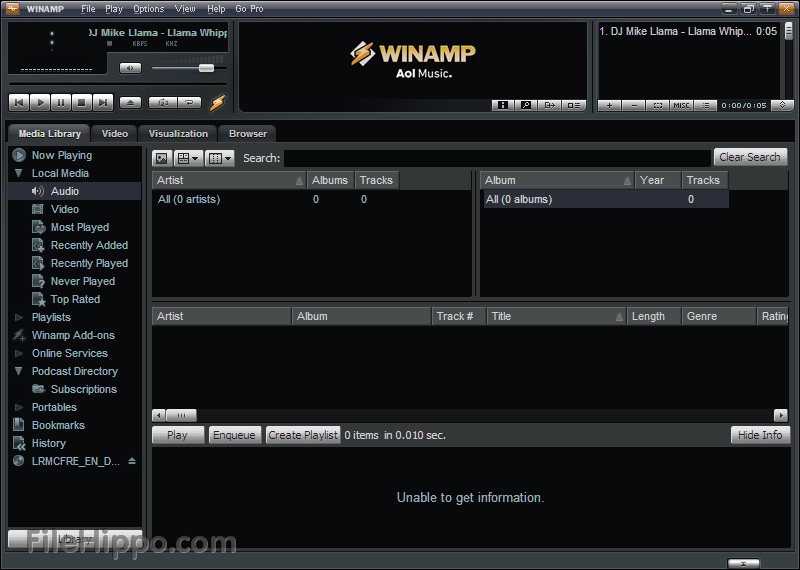Image resolution: width=800 pixels, height=570 pixels.
Task: Toggle shuffle mode on
Action: click(162, 102)
